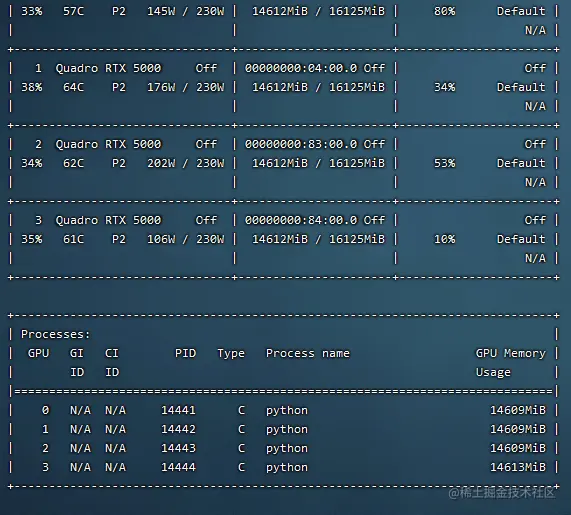Click PID 14442

click(178, 429)
